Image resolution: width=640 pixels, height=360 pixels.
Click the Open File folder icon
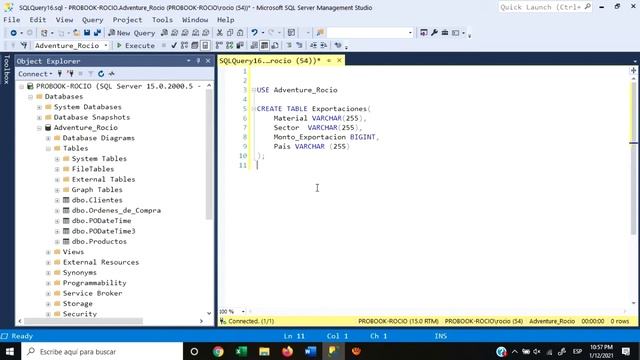click(76, 33)
